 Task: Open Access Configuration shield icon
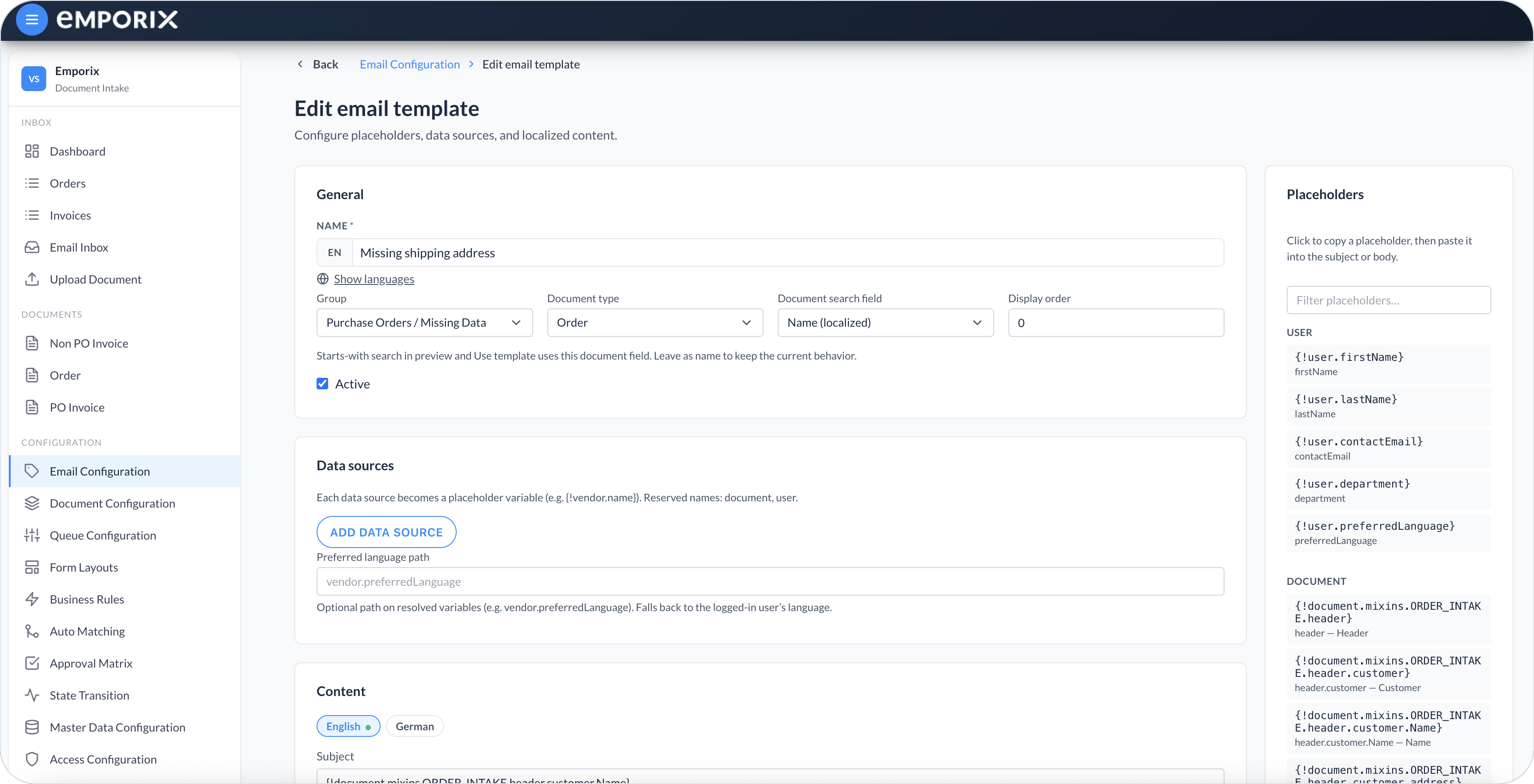pos(32,760)
